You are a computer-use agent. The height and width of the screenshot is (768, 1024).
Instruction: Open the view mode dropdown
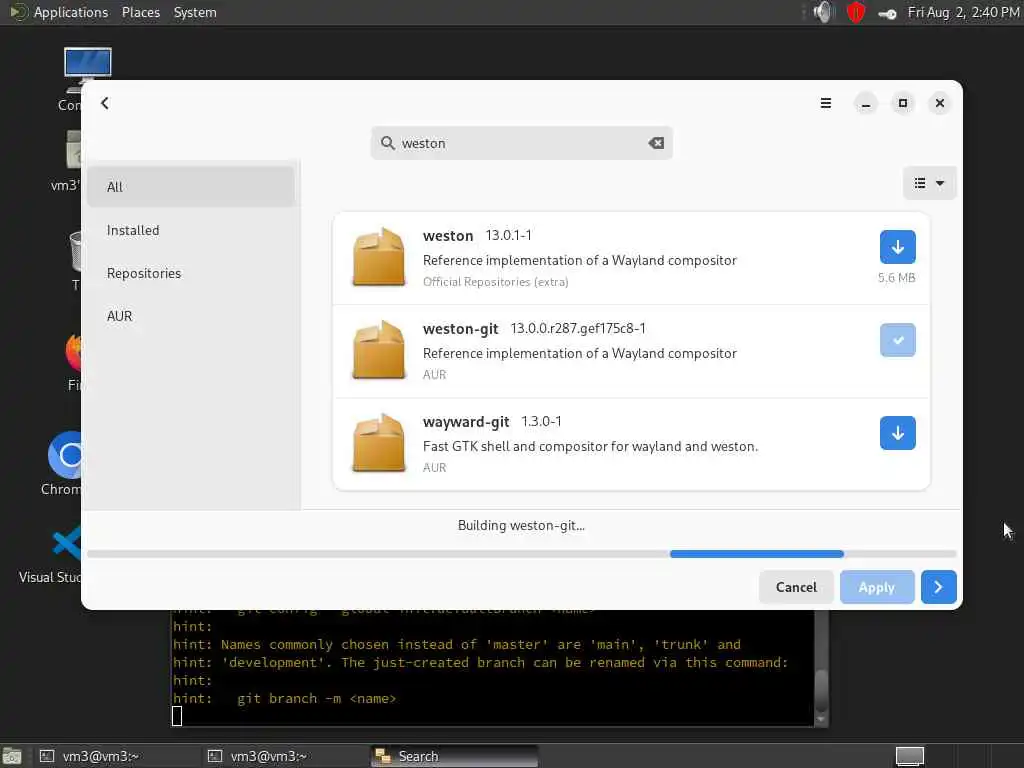(x=929, y=183)
